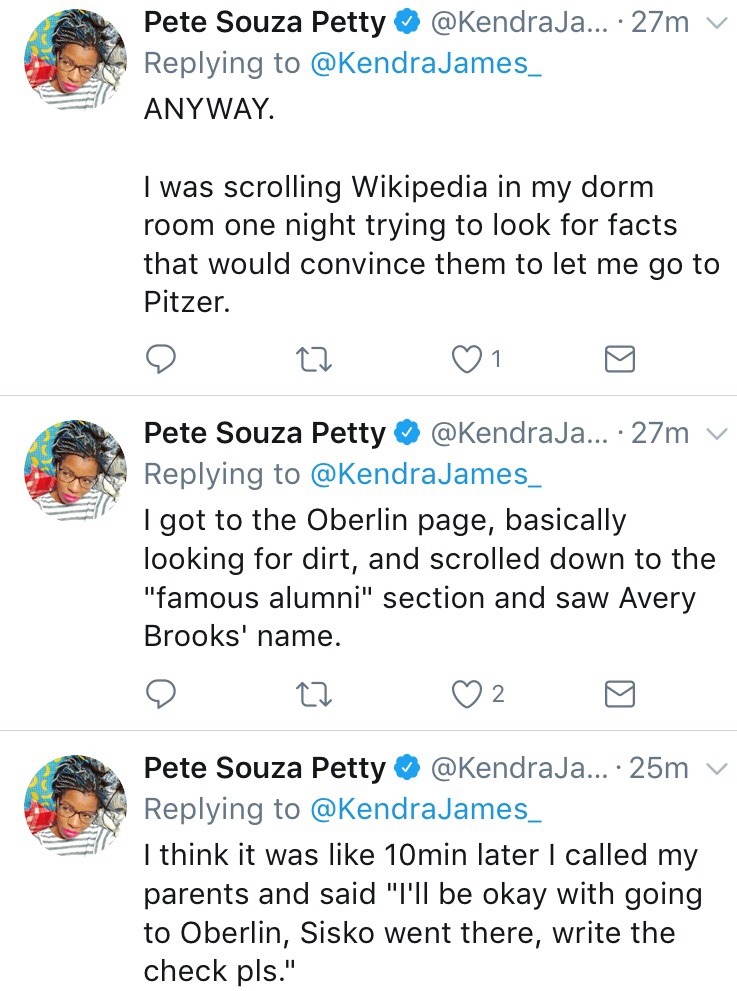This screenshot has width=737, height=991.
Task: Like the Wikipedia dorm room tweet
Action: pos(468,359)
